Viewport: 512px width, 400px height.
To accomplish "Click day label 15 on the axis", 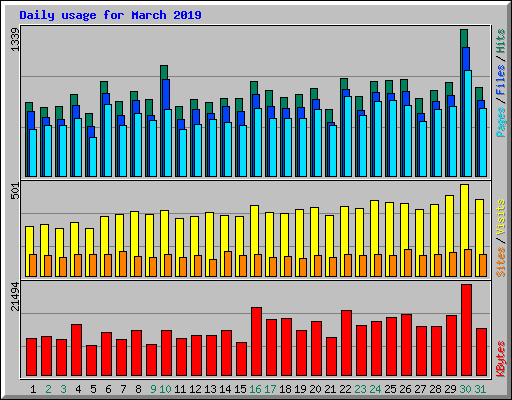I will [240, 389].
